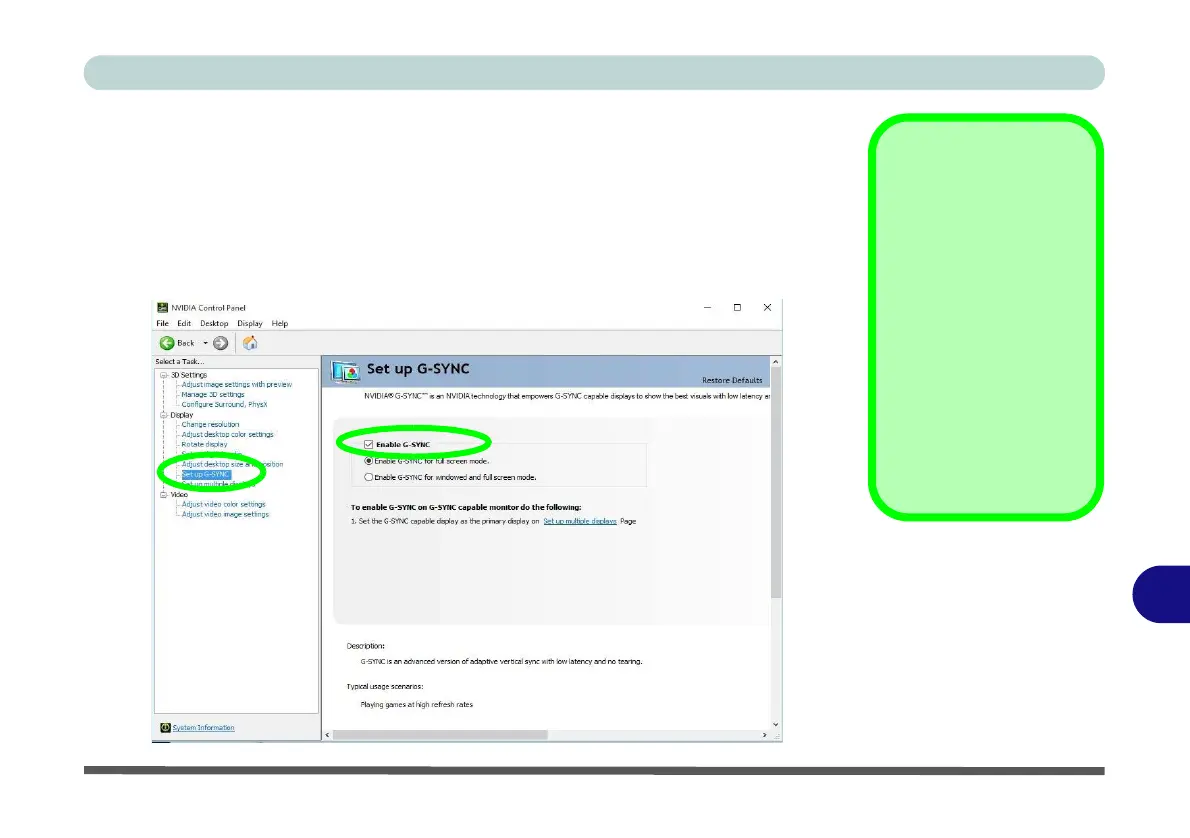
Task: Follow the Set up multiple displays hyperlink
Action: click(580, 521)
